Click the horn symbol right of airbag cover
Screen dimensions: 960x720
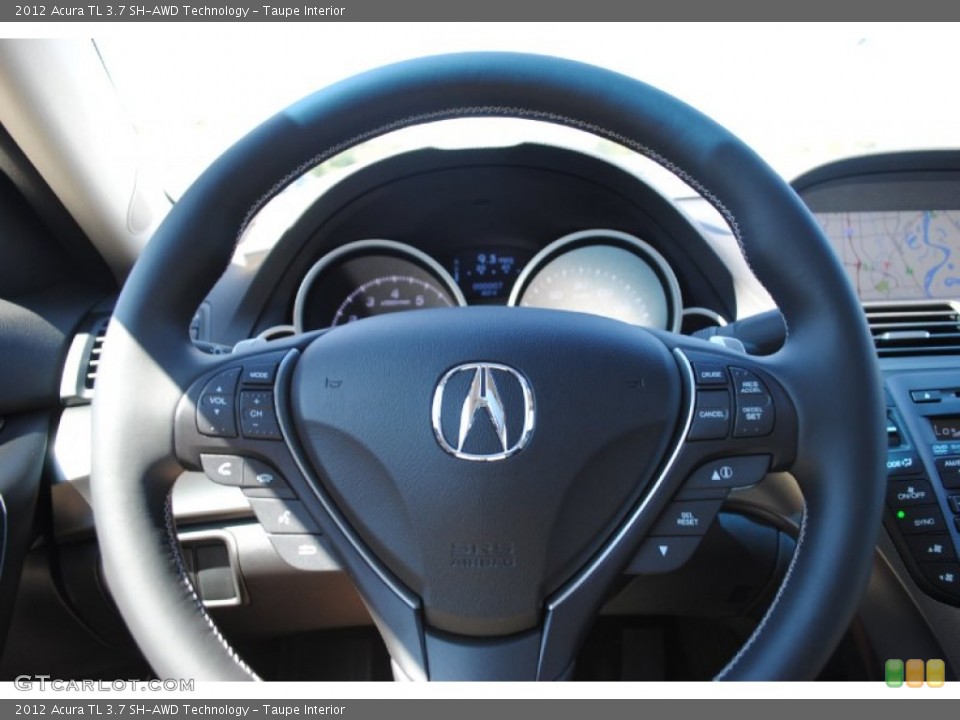click(x=634, y=384)
